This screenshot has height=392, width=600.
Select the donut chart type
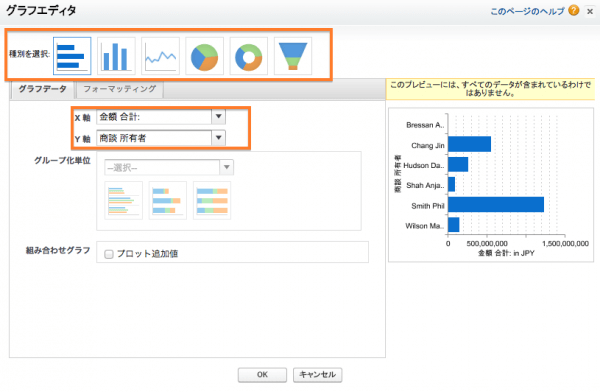tap(249, 56)
